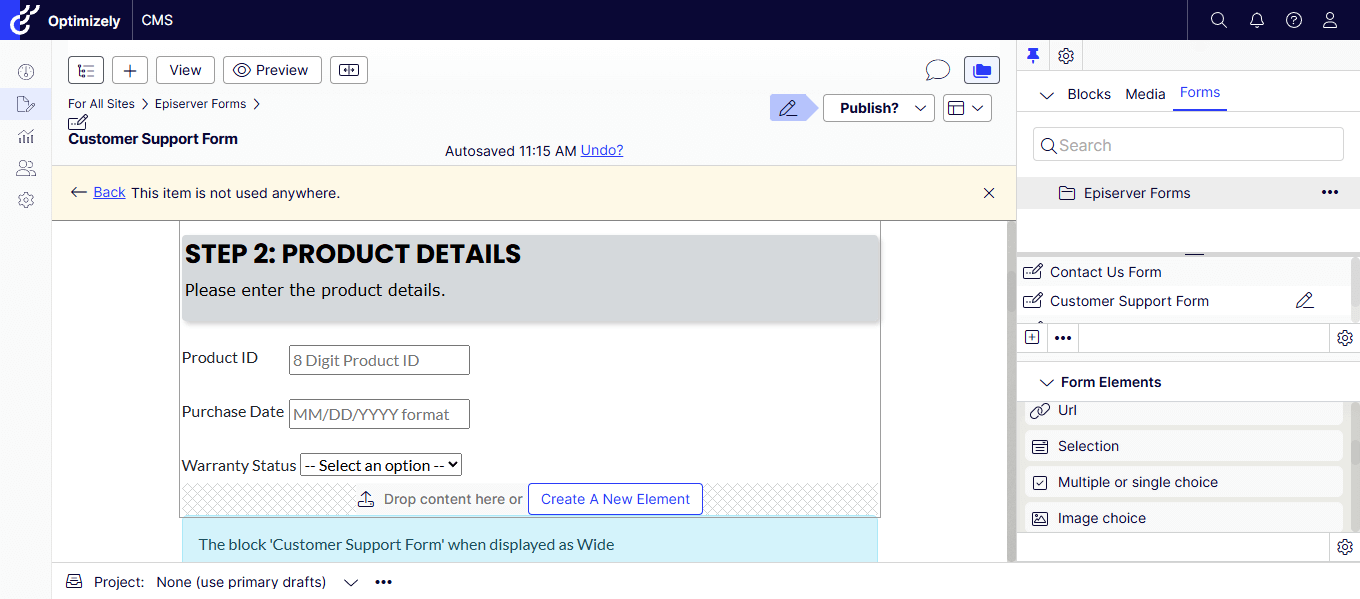This screenshot has height=599, width=1360.
Task: Open the help question mark icon
Action: (x=1294, y=20)
